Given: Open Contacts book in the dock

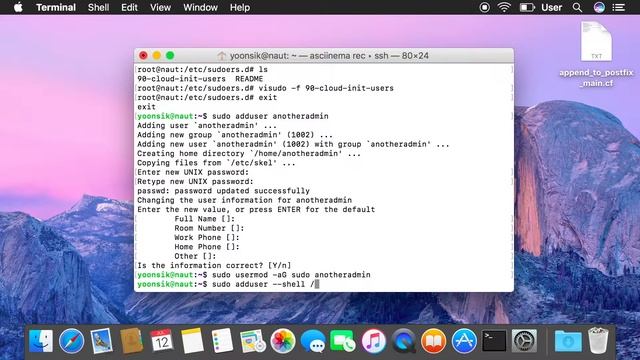Looking at the screenshot, I should point(131,340).
